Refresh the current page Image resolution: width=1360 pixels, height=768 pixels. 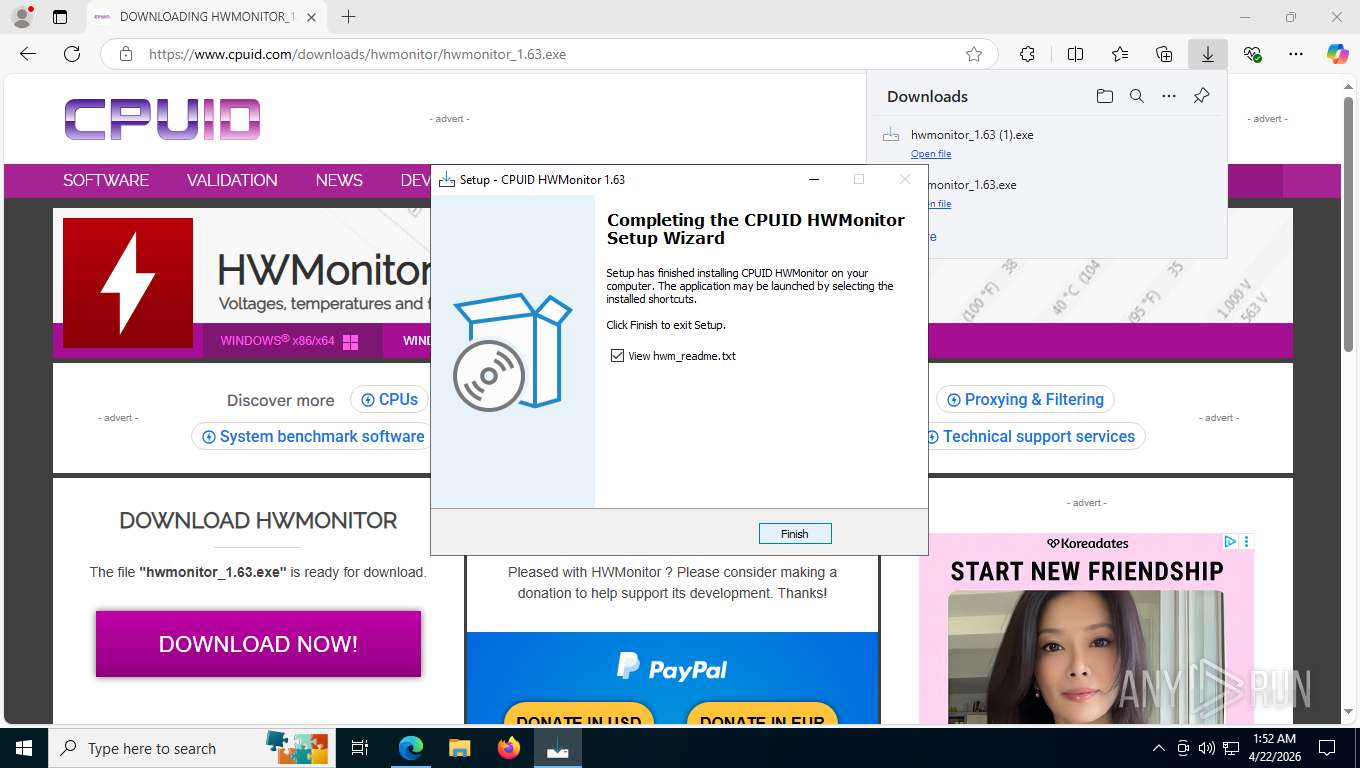72,54
